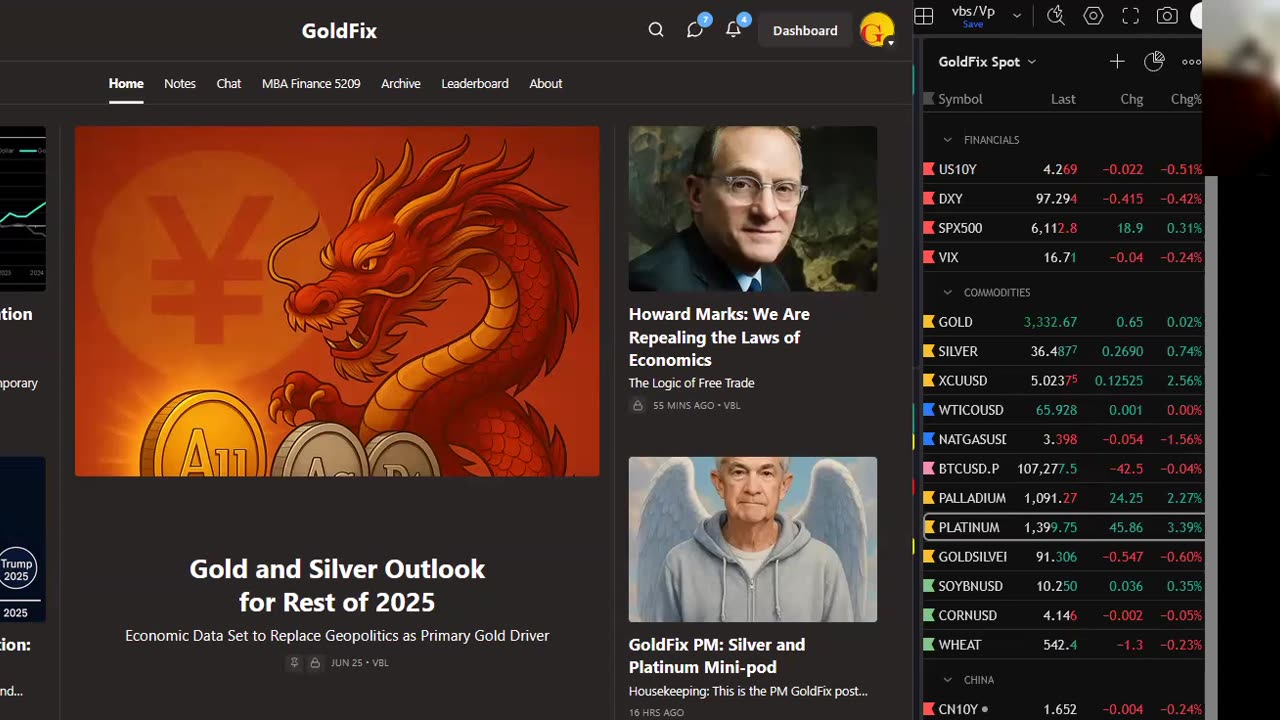Open the quick search lightning icon
Screen dimensions: 1280x720
coord(1056,16)
